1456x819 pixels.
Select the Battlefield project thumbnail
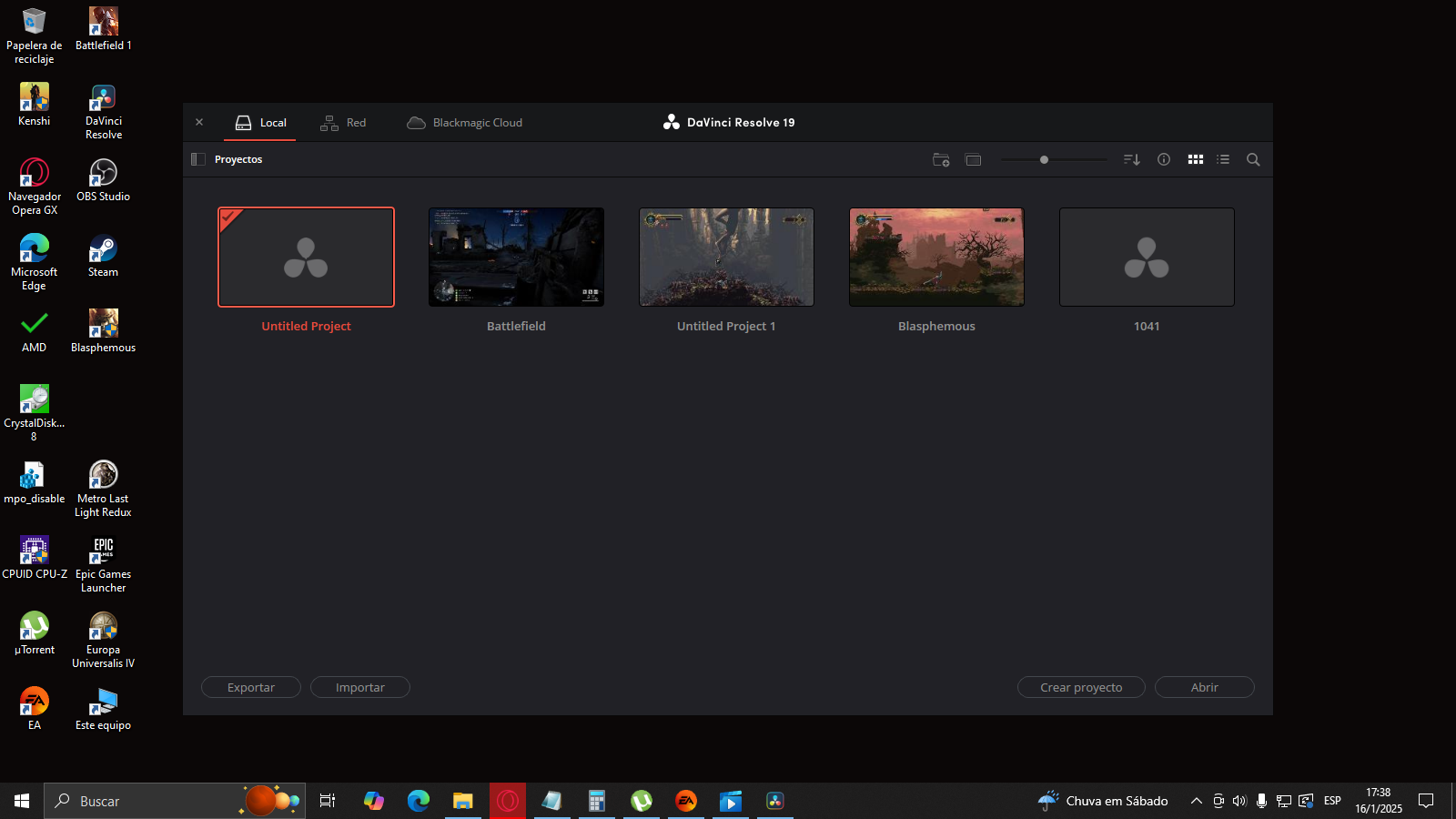pos(516,257)
